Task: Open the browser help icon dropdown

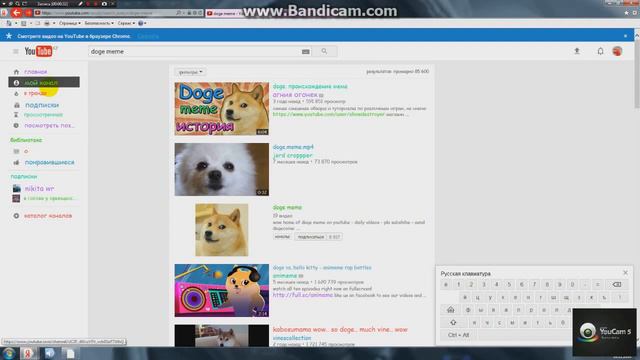Action: [142, 23]
